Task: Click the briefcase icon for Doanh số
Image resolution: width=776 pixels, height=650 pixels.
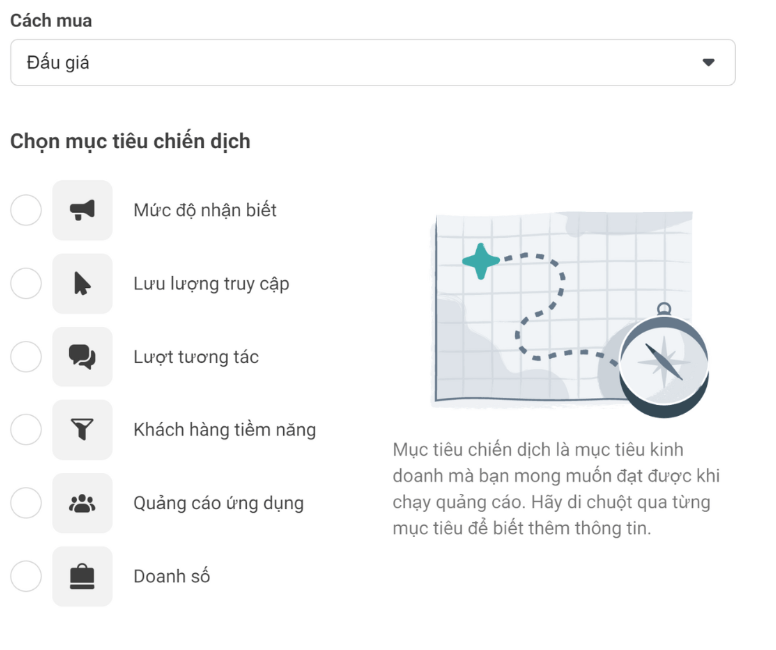Action: tap(82, 576)
